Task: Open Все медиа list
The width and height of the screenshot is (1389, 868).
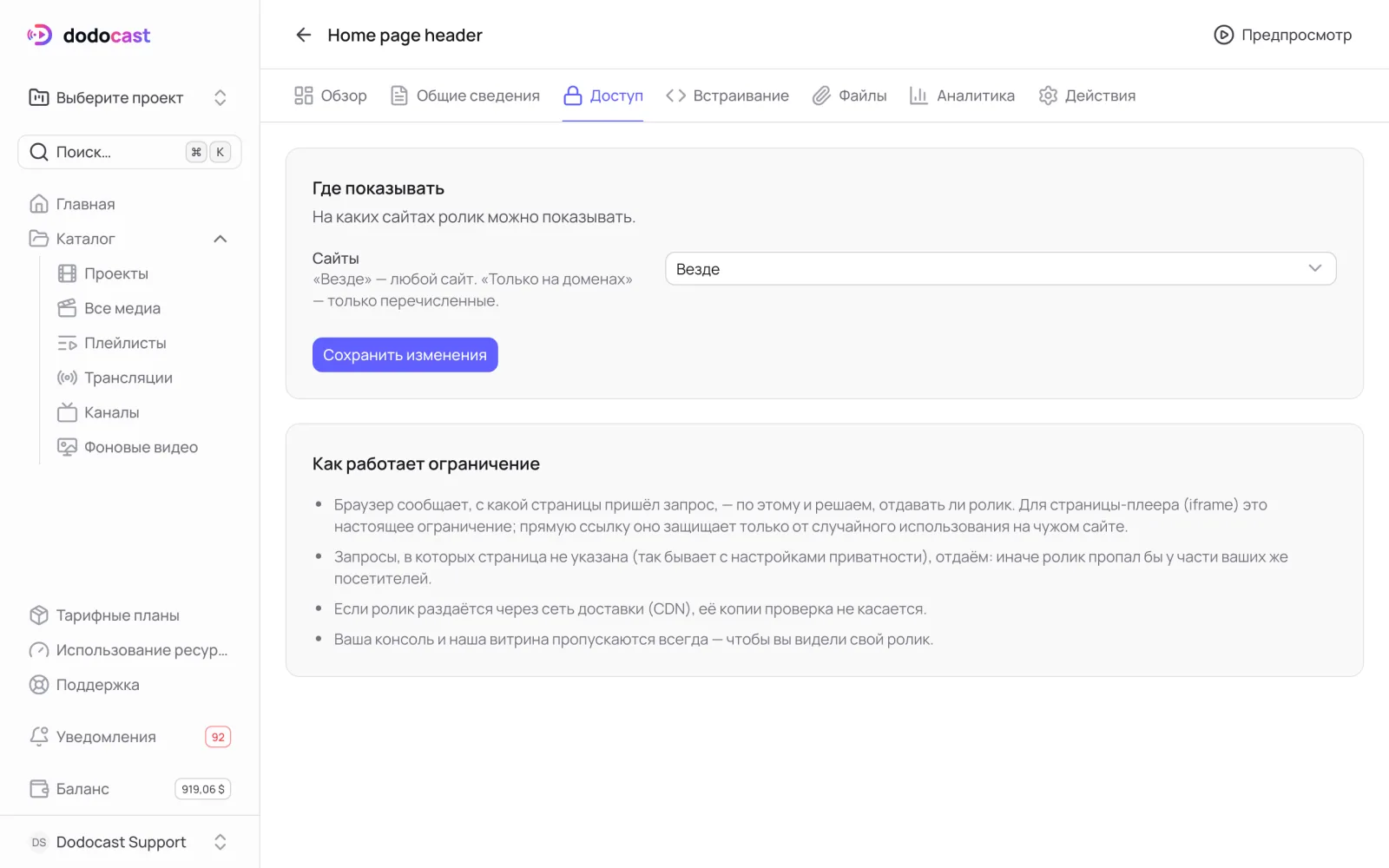Action: coord(143,308)
